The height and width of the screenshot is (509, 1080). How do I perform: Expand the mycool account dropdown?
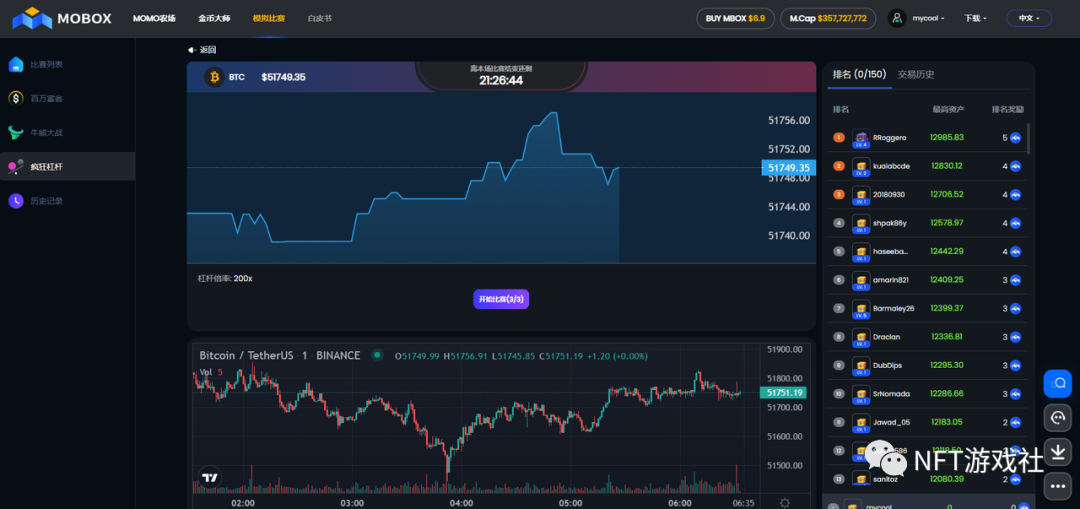(929, 19)
